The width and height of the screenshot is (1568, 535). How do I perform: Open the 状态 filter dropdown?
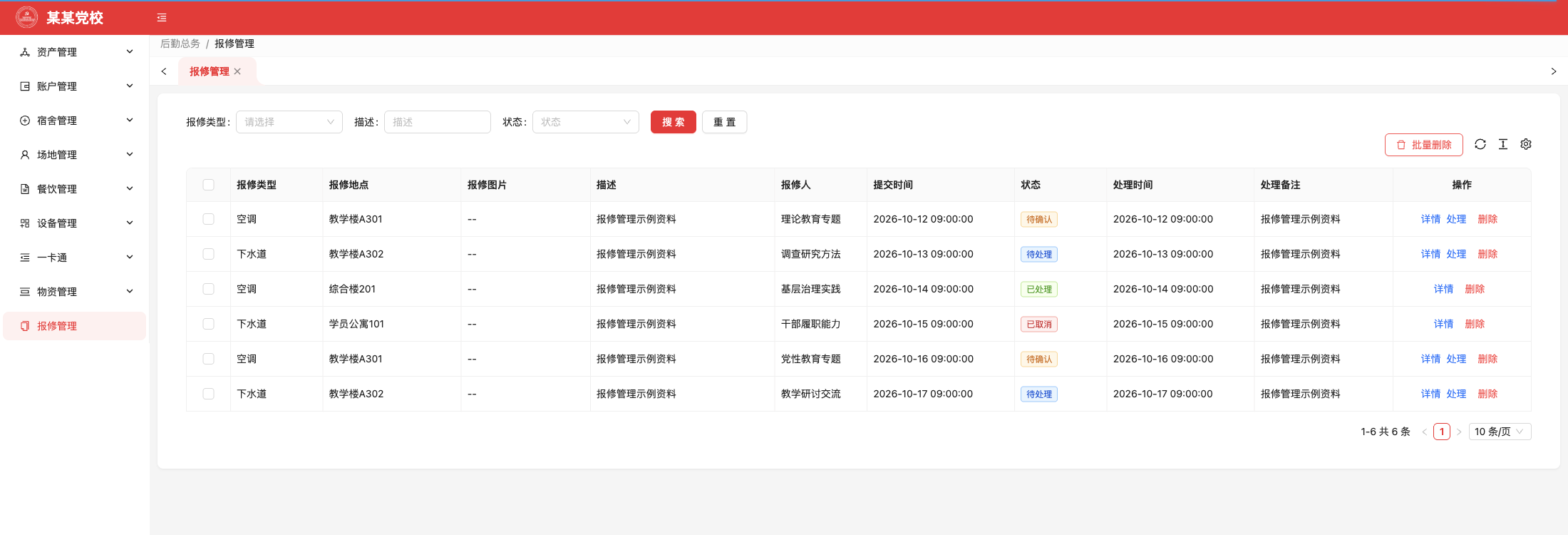[x=586, y=122]
